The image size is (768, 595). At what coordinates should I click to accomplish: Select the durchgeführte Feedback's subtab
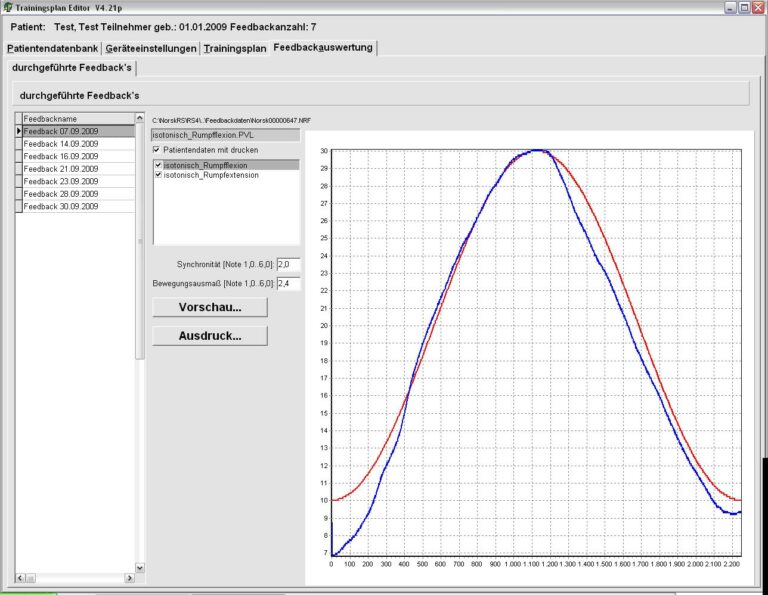[x=71, y=67]
